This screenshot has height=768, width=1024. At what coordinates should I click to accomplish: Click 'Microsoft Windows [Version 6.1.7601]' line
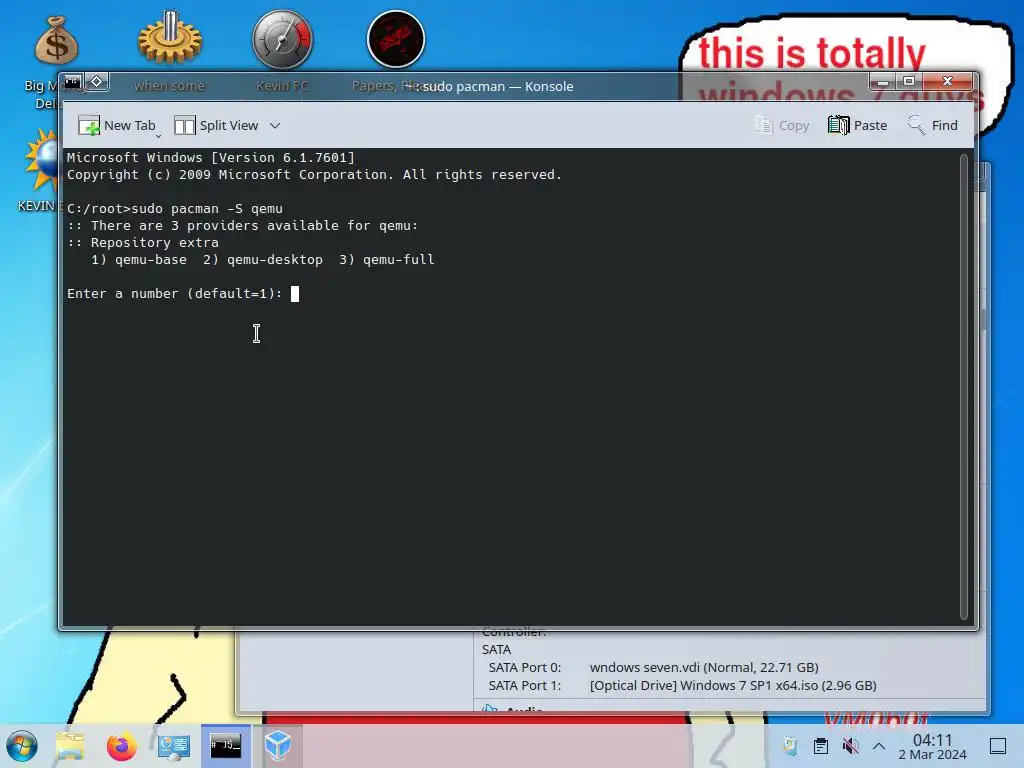pyautogui.click(x=210, y=157)
